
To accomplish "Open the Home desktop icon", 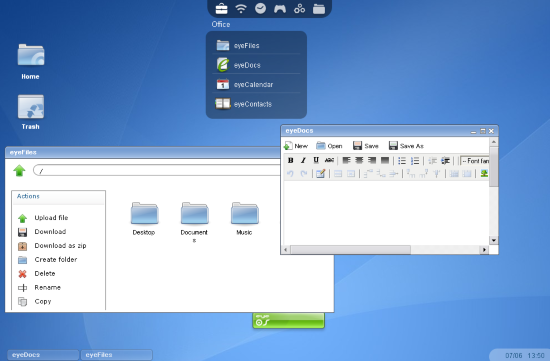I will coord(31,62).
